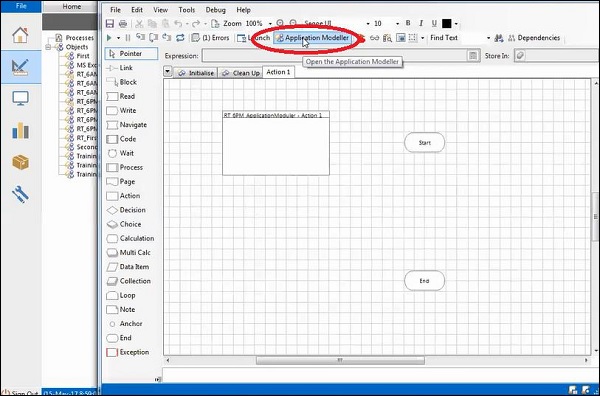The width and height of the screenshot is (600, 396).
Task: Open the font colour dropdown arrow
Action: [456, 24]
